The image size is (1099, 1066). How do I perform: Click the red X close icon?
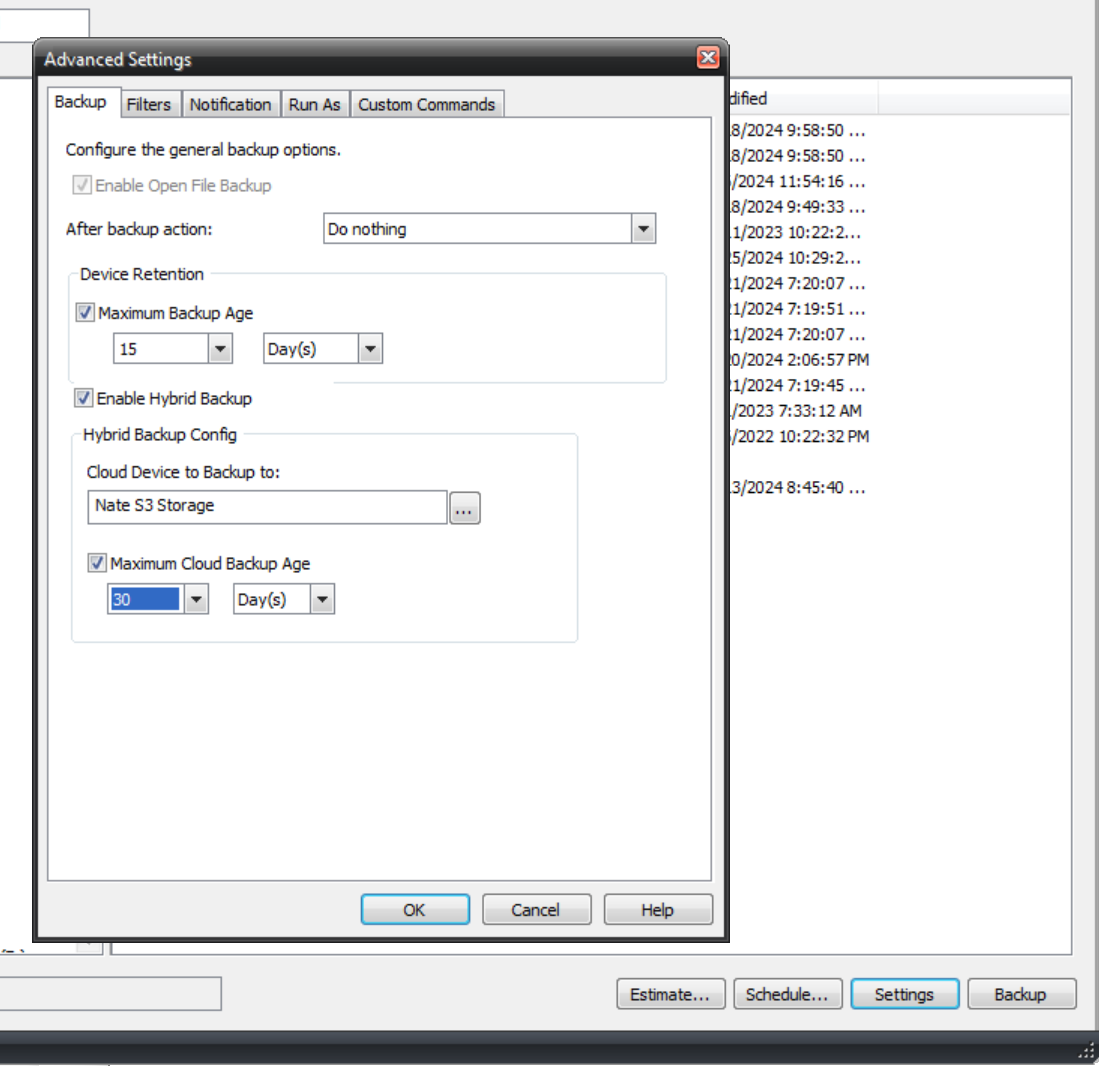point(708,57)
